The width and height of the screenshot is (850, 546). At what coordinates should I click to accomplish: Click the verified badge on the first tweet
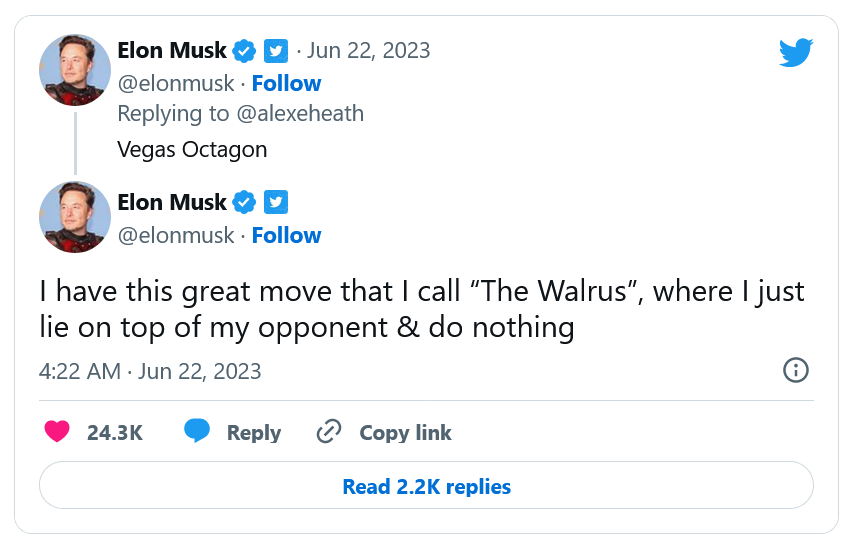pyautogui.click(x=244, y=50)
